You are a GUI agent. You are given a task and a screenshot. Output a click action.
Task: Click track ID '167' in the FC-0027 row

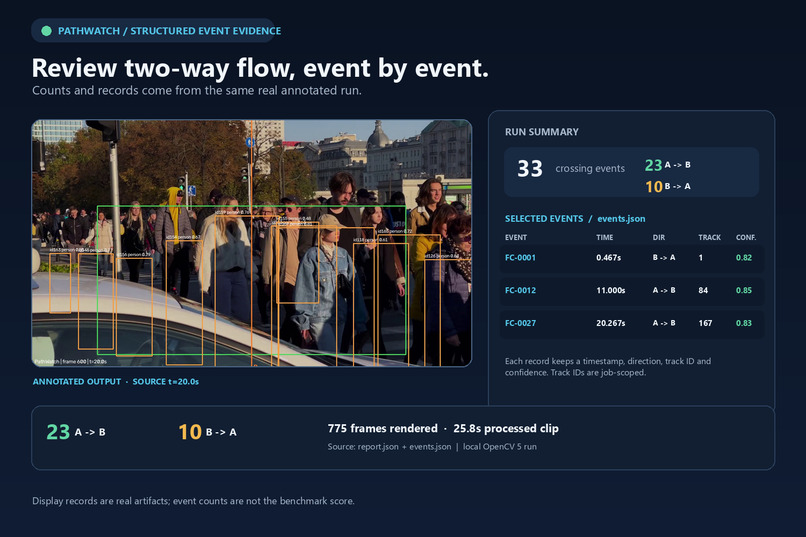(x=705, y=323)
